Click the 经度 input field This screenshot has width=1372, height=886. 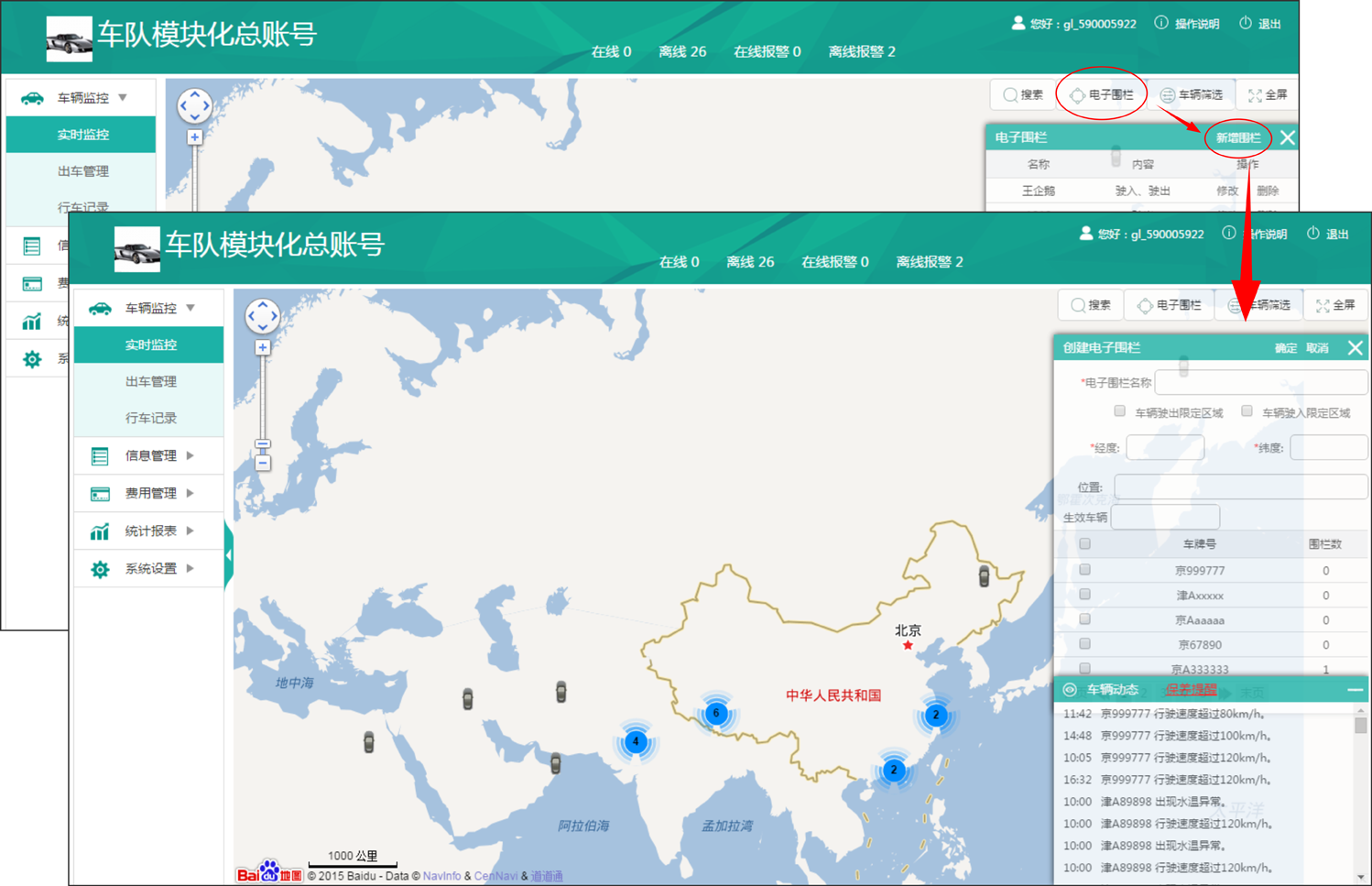point(1165,447)
